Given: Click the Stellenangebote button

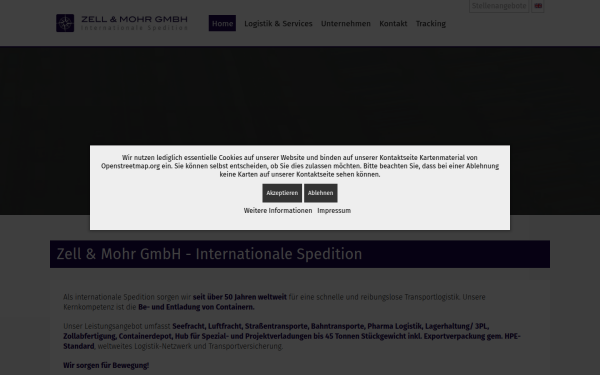Looking at the screenshot, I should click(499, 6).
